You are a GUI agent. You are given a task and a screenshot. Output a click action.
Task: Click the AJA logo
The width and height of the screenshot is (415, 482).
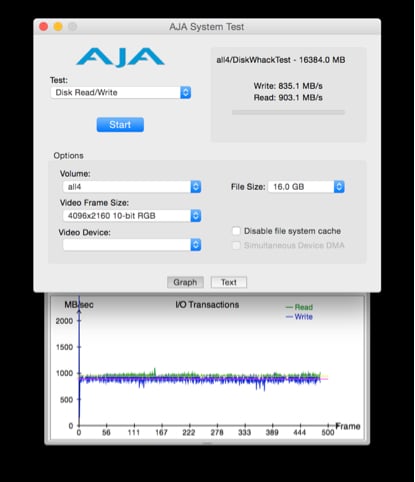[120, 57]
